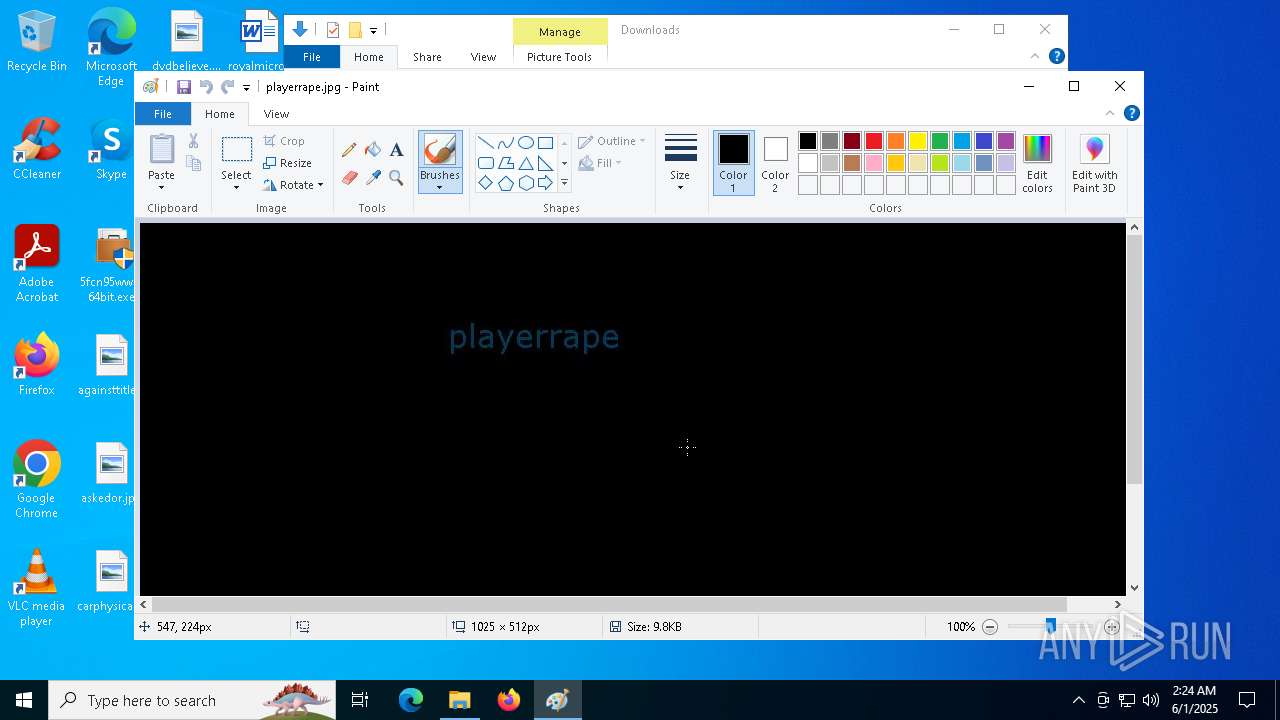Select the Eraser tool
Image resolution: width=1280 pixels, height=720 pixels.
coord(349,178)
